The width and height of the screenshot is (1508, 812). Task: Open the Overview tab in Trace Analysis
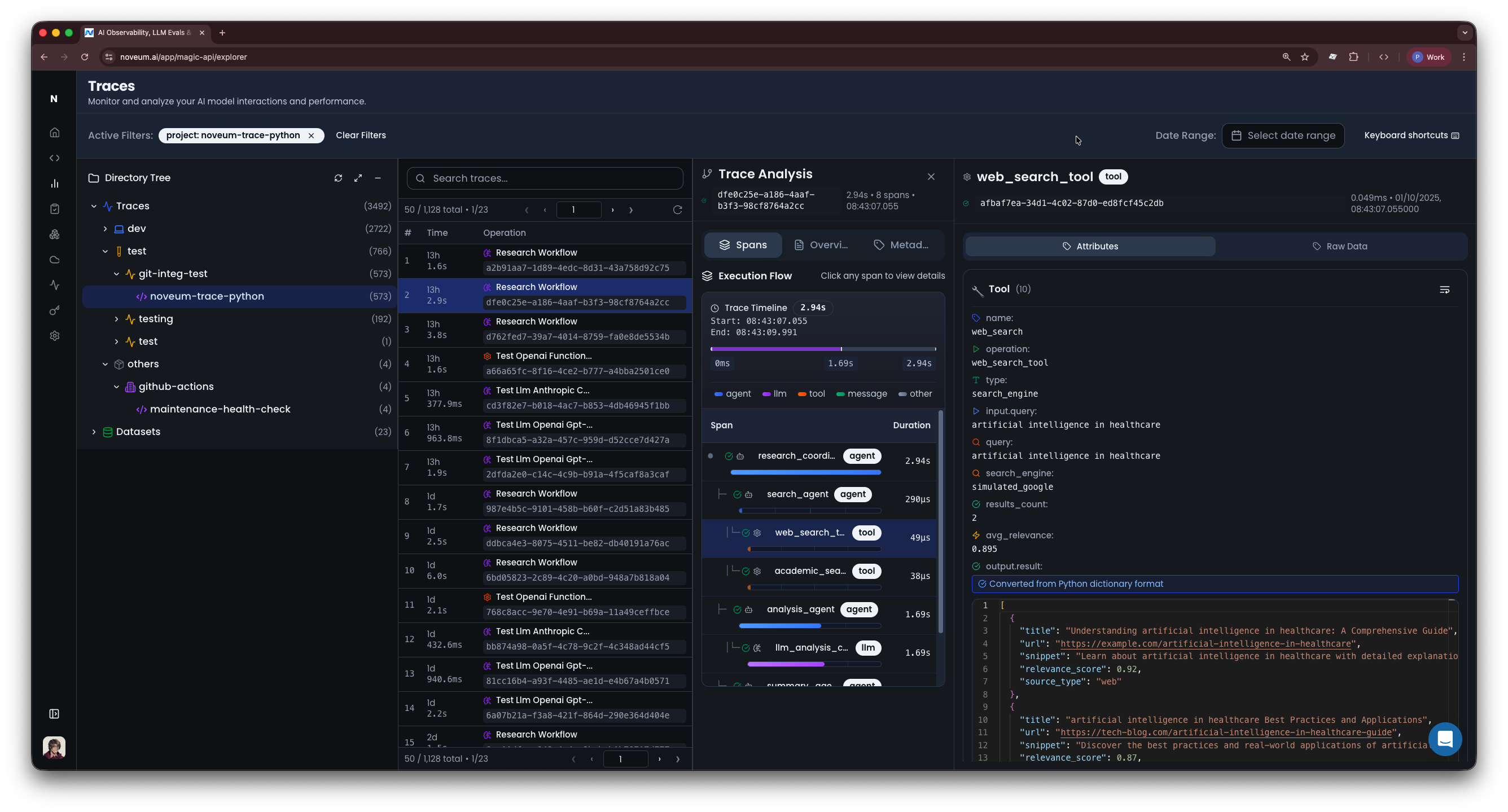click(x=821, y=245)
